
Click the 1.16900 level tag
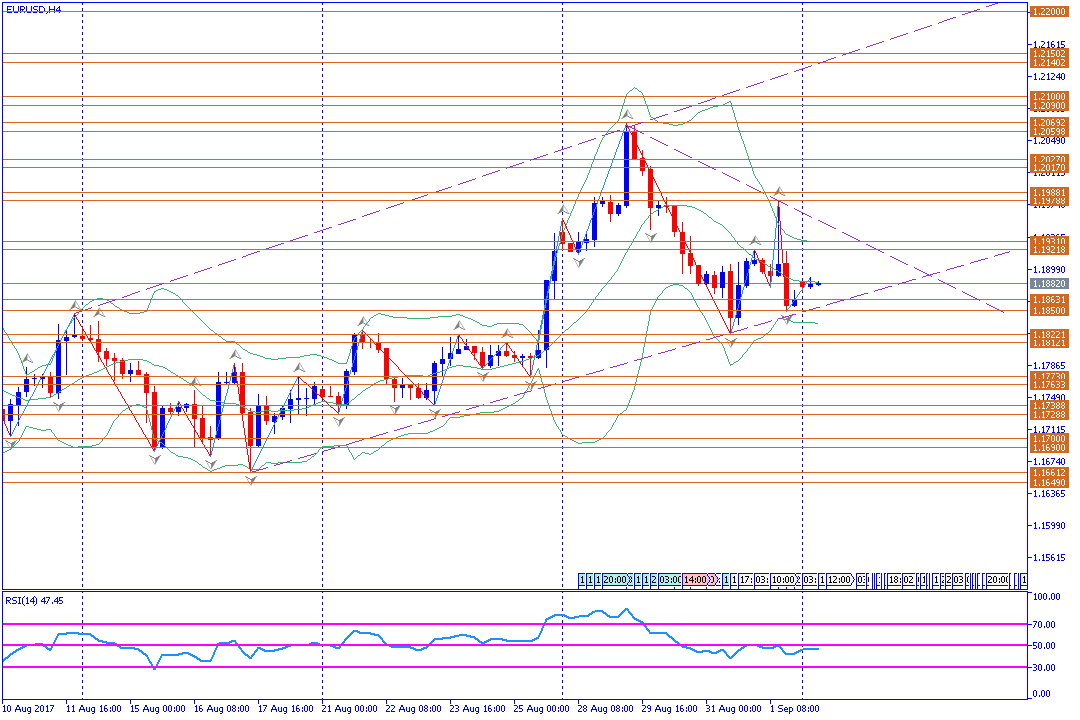pos(1050,448)
